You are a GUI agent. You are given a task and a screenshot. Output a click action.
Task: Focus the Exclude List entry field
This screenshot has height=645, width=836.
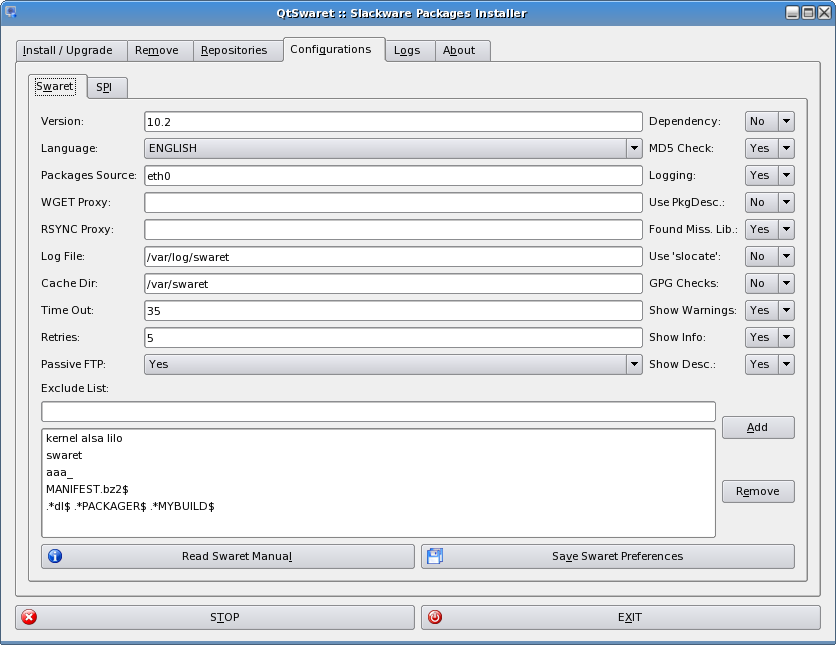tap(378, 412)
